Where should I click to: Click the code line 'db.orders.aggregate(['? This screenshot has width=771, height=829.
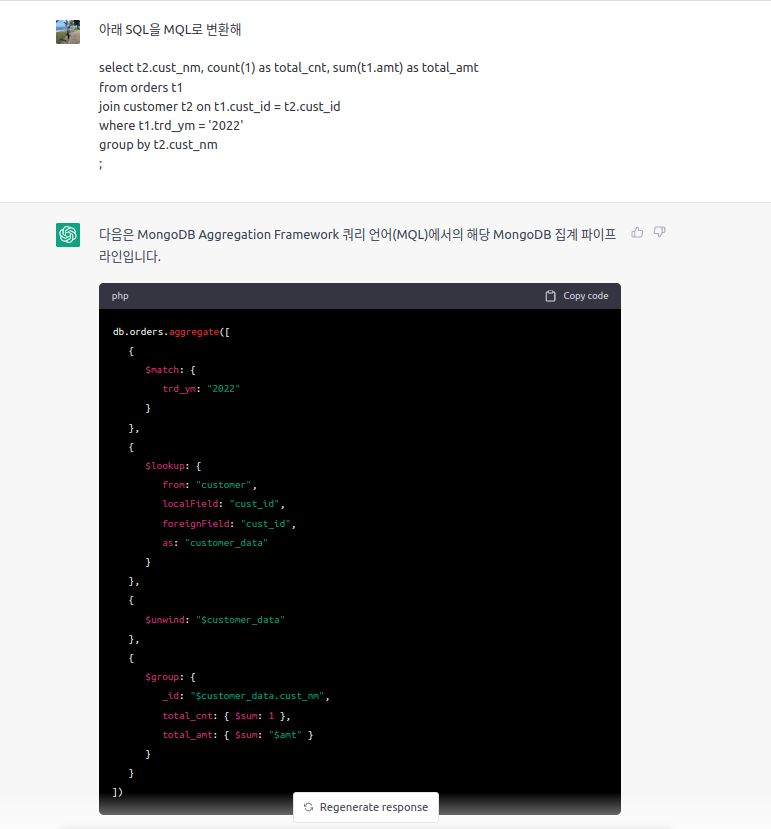click(x=171, y=332)
